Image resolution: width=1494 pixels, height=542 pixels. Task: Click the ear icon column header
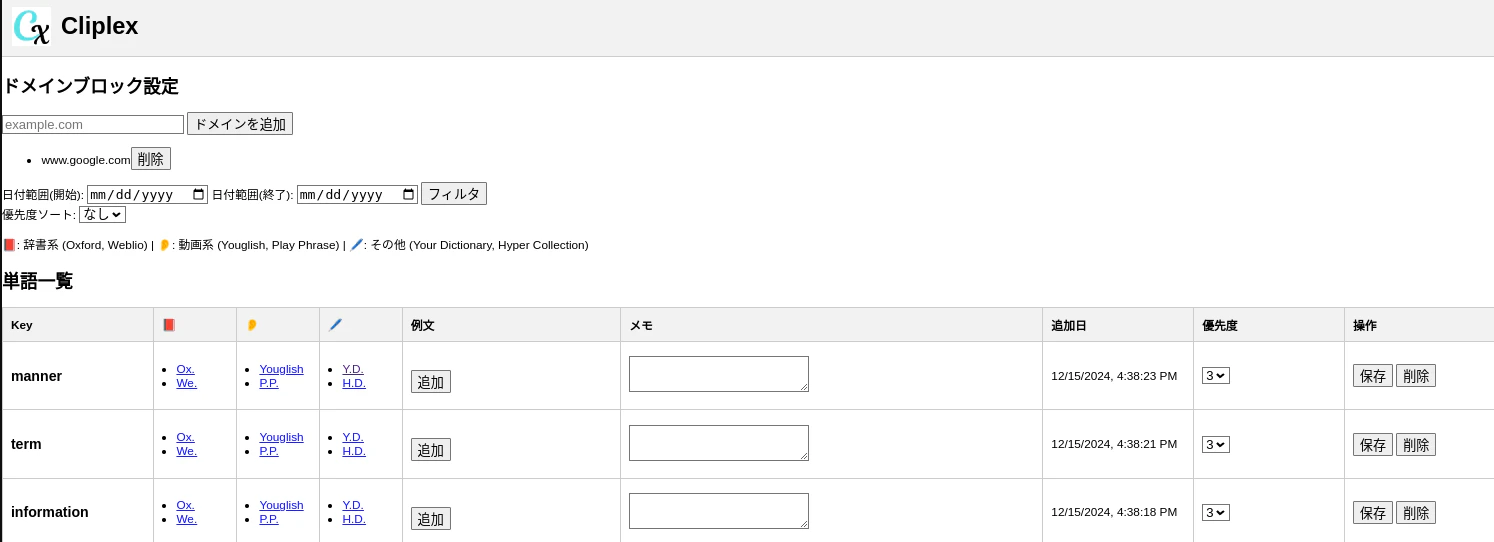(x=252, y=325)
